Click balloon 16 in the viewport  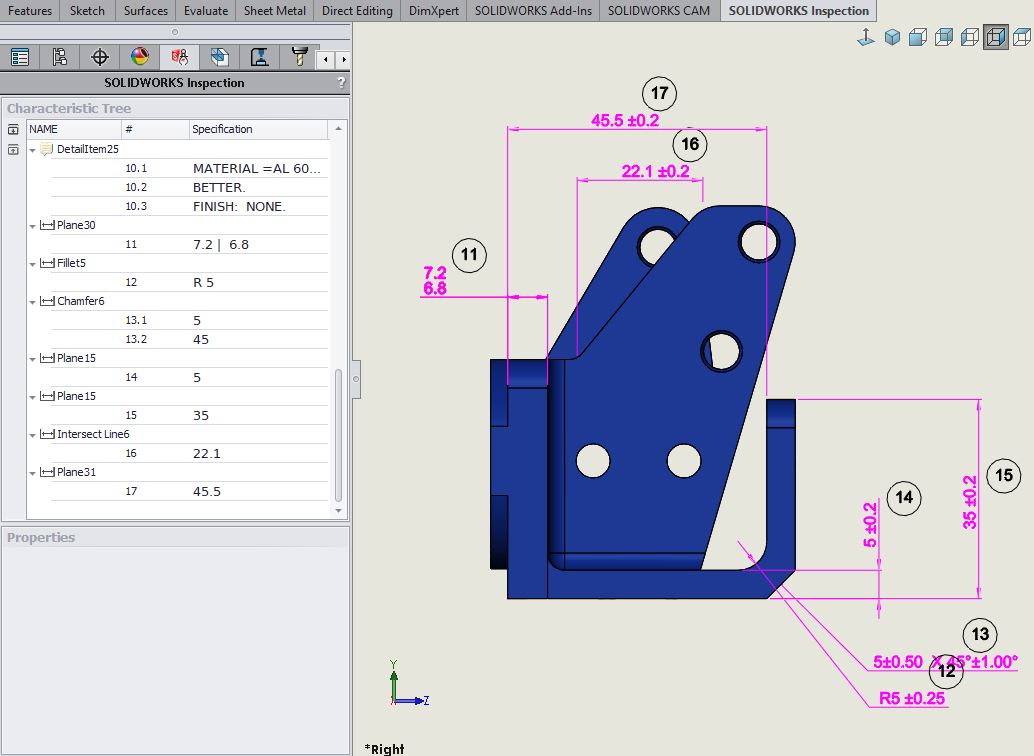click(x=690, y=144)
